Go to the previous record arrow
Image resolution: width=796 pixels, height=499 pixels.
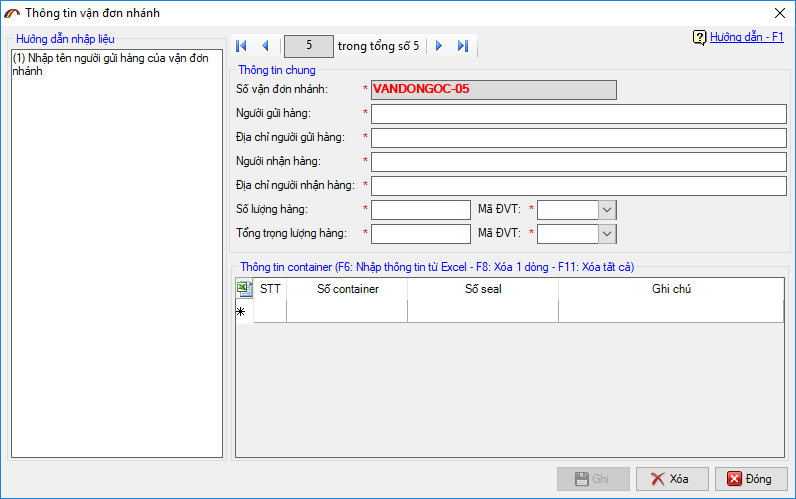pyautogui.click(x=265, y=46)
